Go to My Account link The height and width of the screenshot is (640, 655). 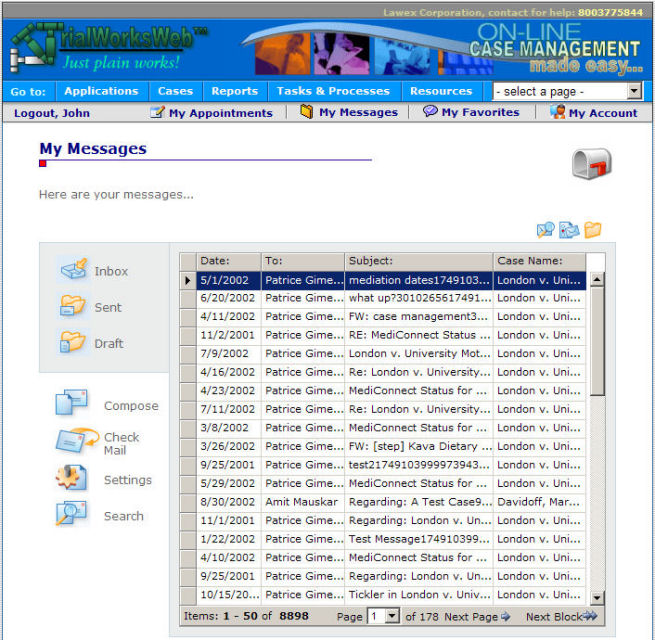point(603,113)
